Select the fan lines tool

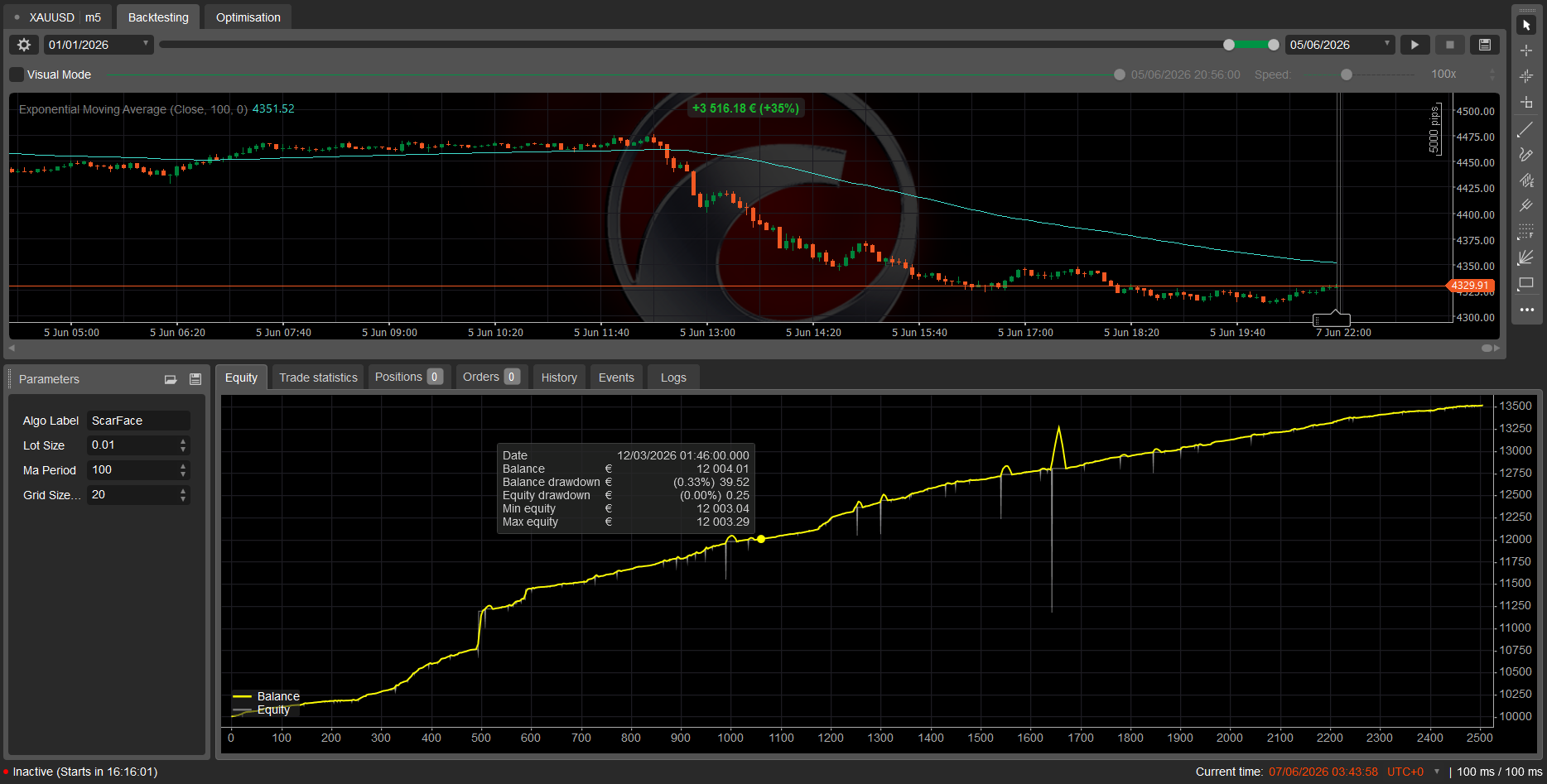click(x=1526, y=257)
